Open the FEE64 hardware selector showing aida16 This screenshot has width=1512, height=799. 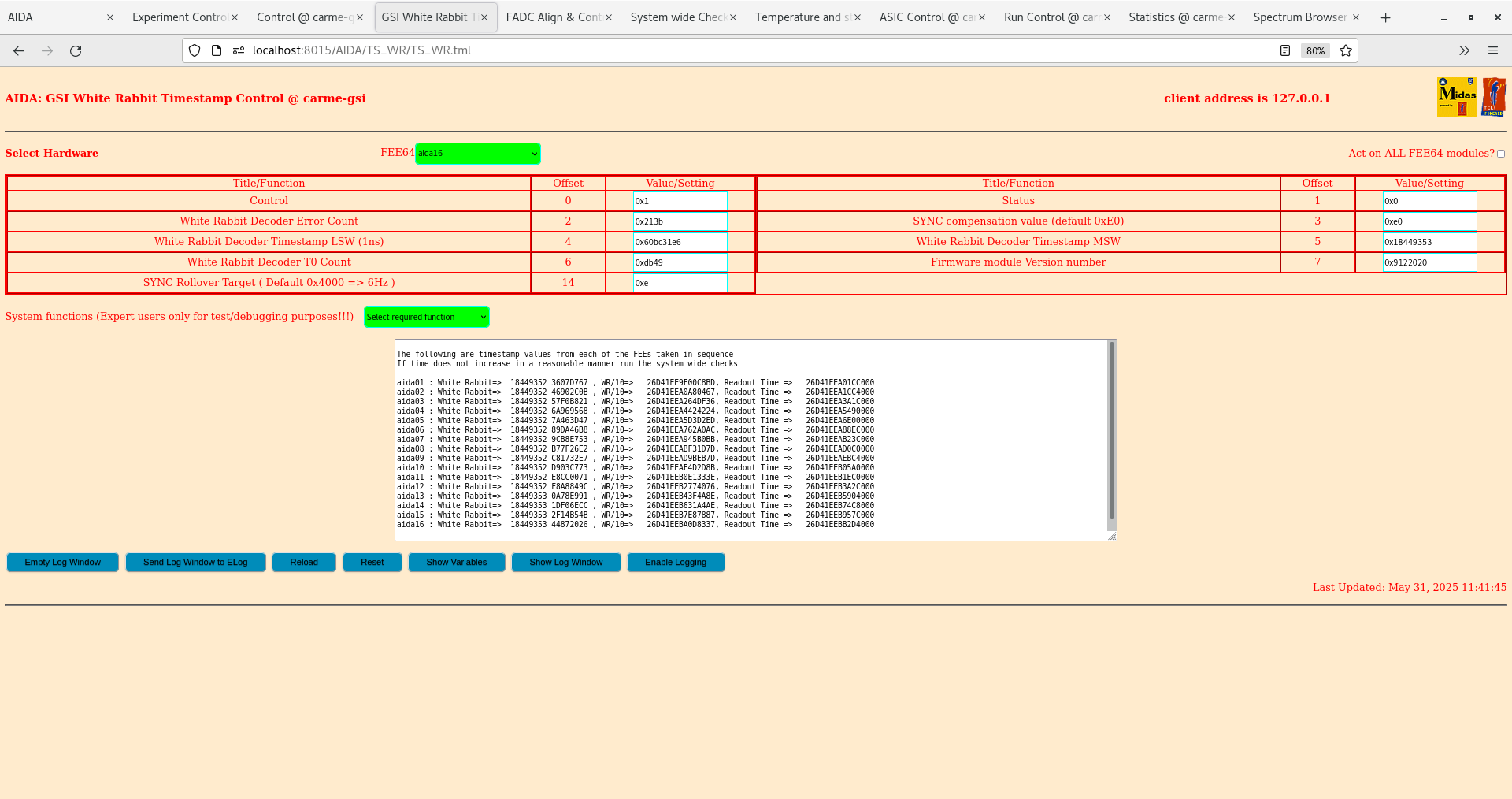coord(476,154)
